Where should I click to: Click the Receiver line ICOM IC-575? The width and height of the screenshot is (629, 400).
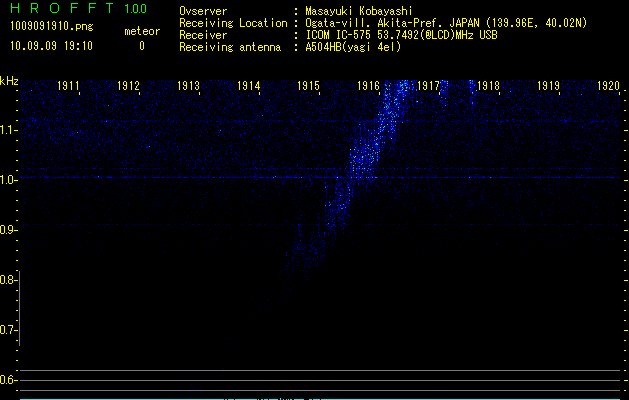[x=401, y=35]
